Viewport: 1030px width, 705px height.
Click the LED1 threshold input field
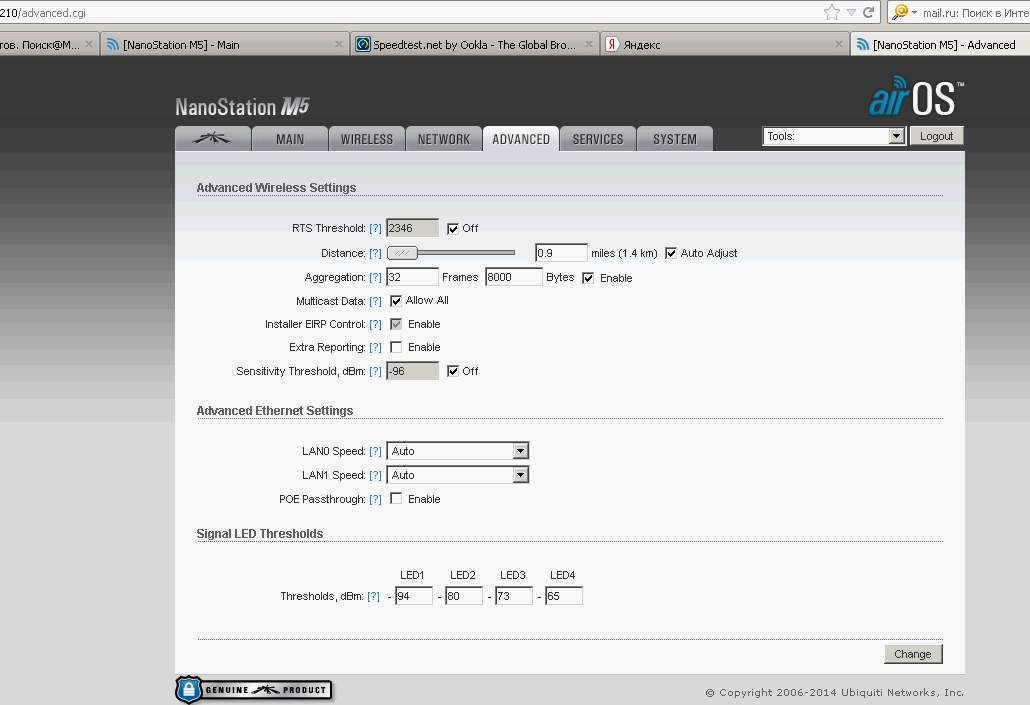(414, 596)
